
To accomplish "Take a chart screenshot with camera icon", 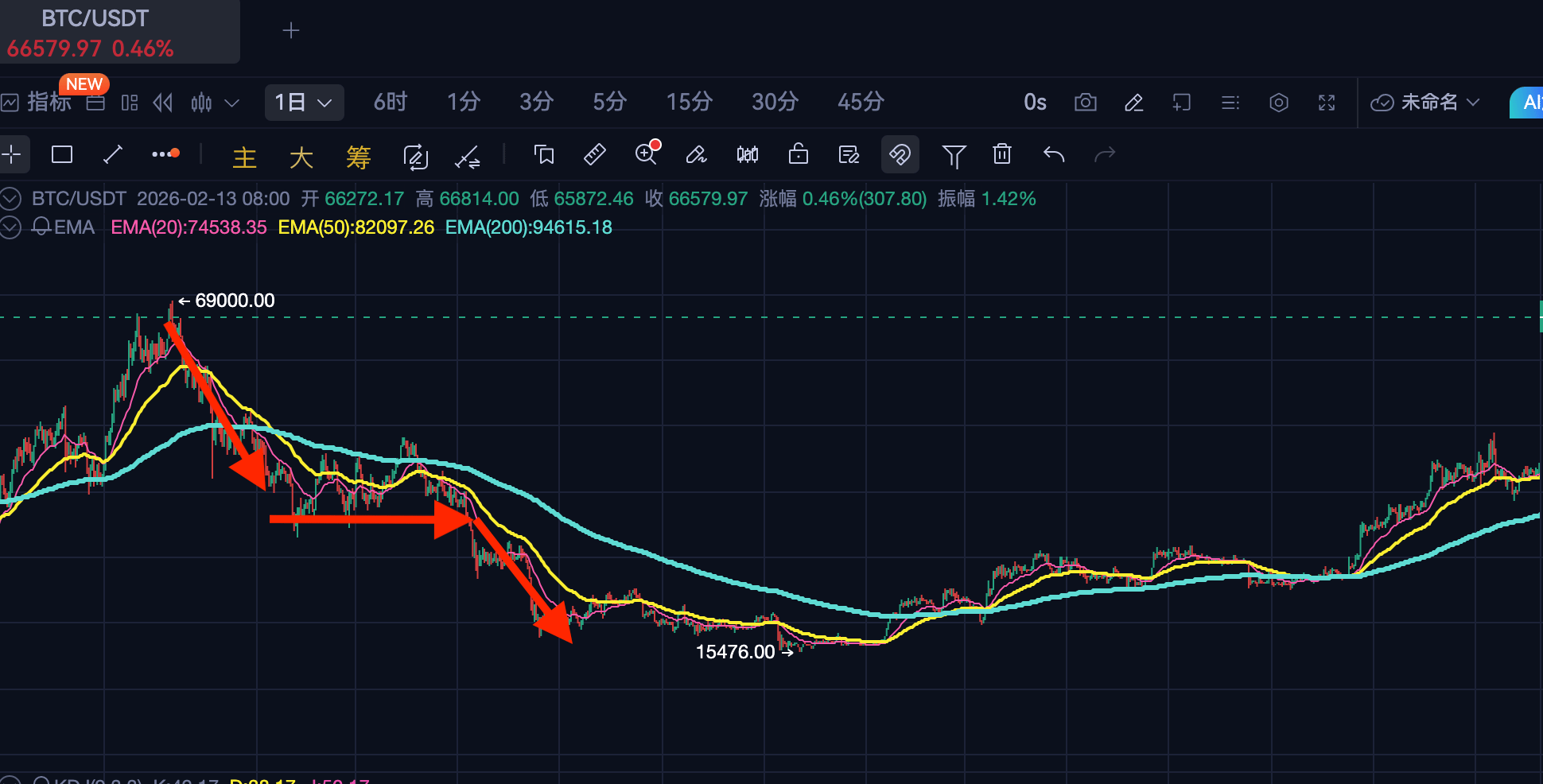I will 1085,103.
